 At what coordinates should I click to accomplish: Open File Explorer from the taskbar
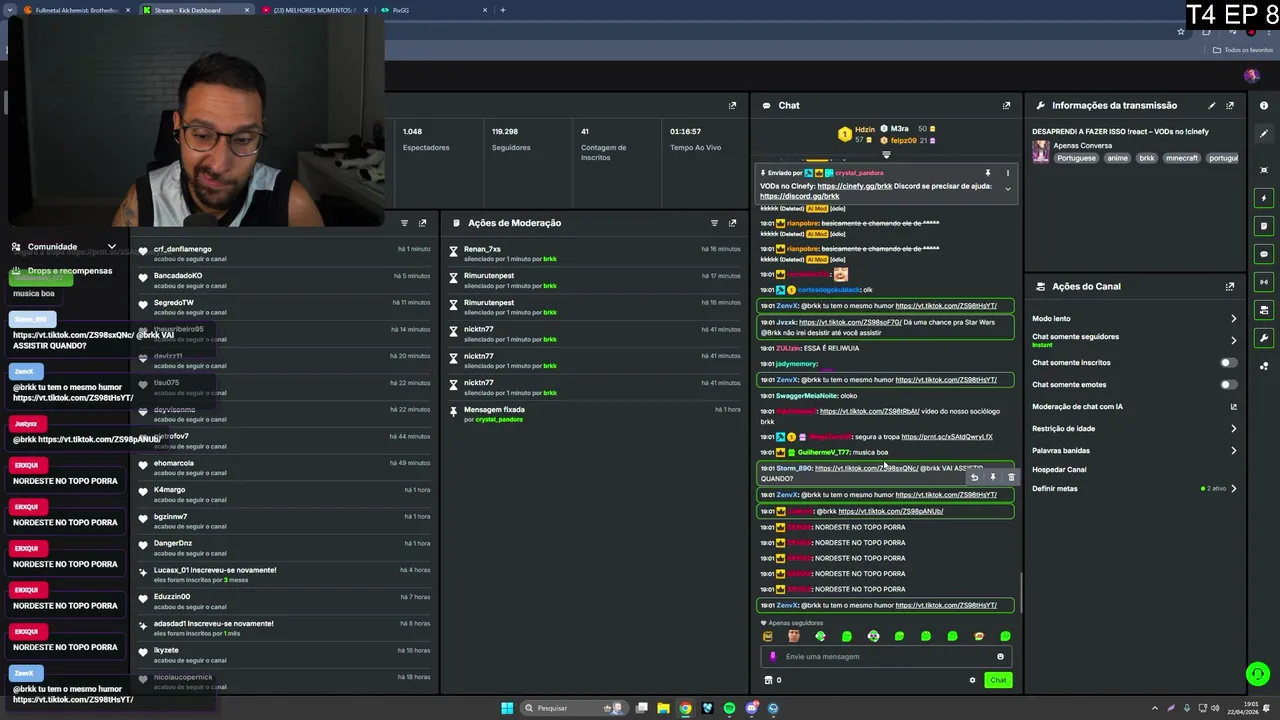[663, 708]
